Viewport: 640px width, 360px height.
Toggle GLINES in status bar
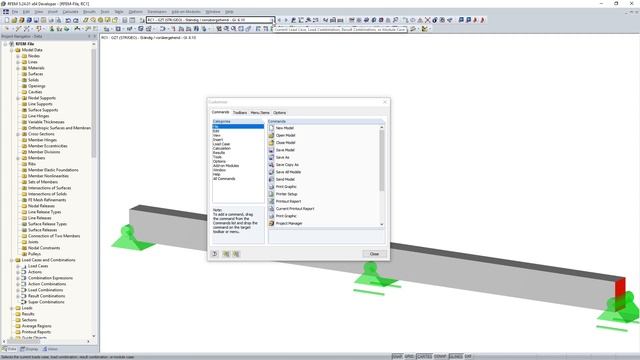[x=456, y=357]
